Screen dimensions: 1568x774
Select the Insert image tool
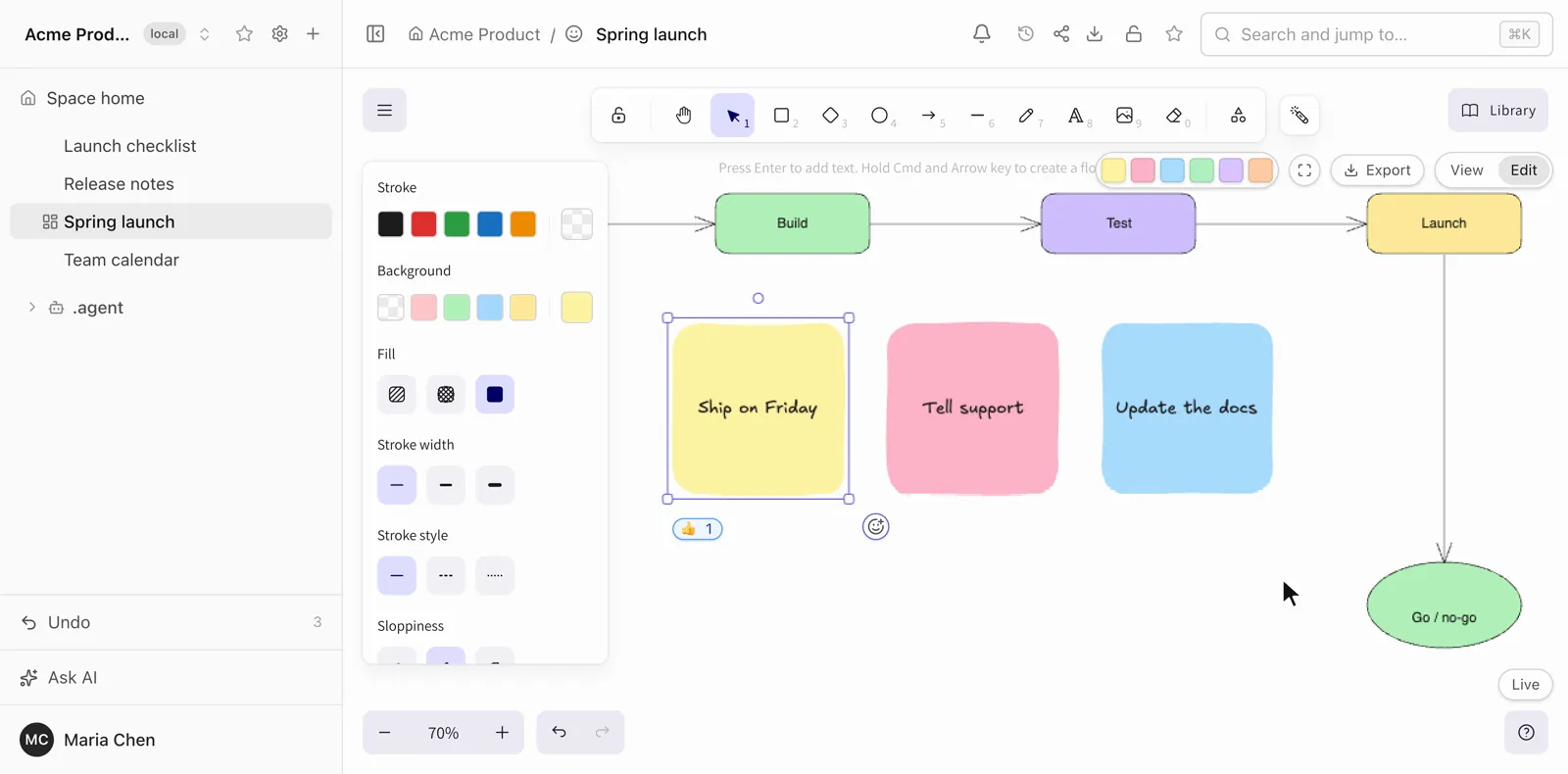[1124, 116]
